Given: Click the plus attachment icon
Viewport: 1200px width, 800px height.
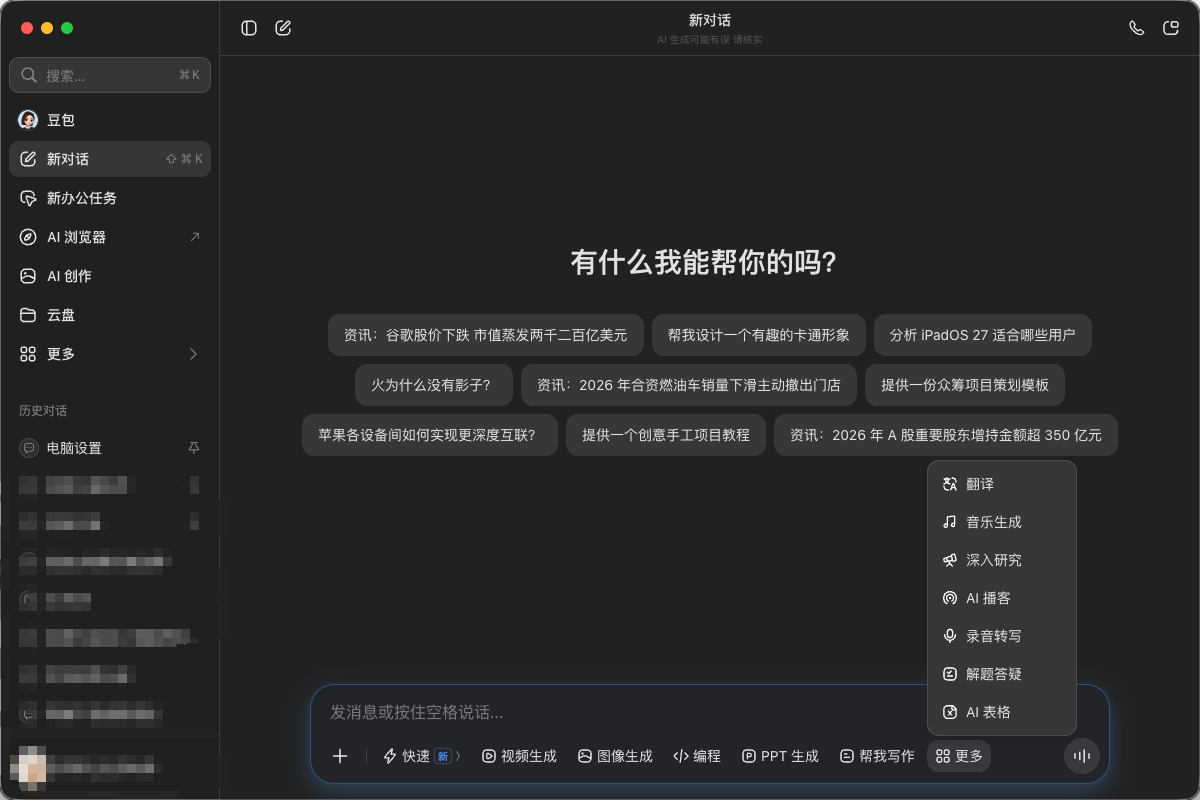Looking at the screenshot, I should 340,756.
